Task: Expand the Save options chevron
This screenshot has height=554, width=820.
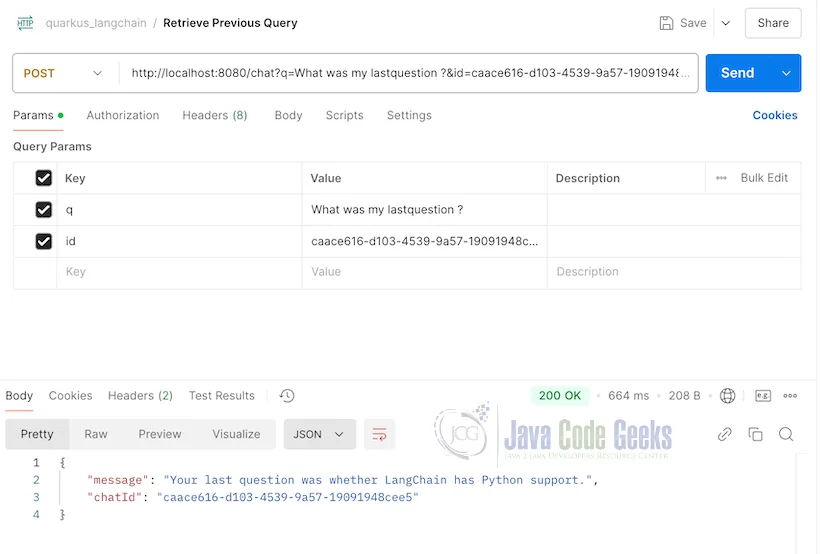Action: tap(726, 23)
